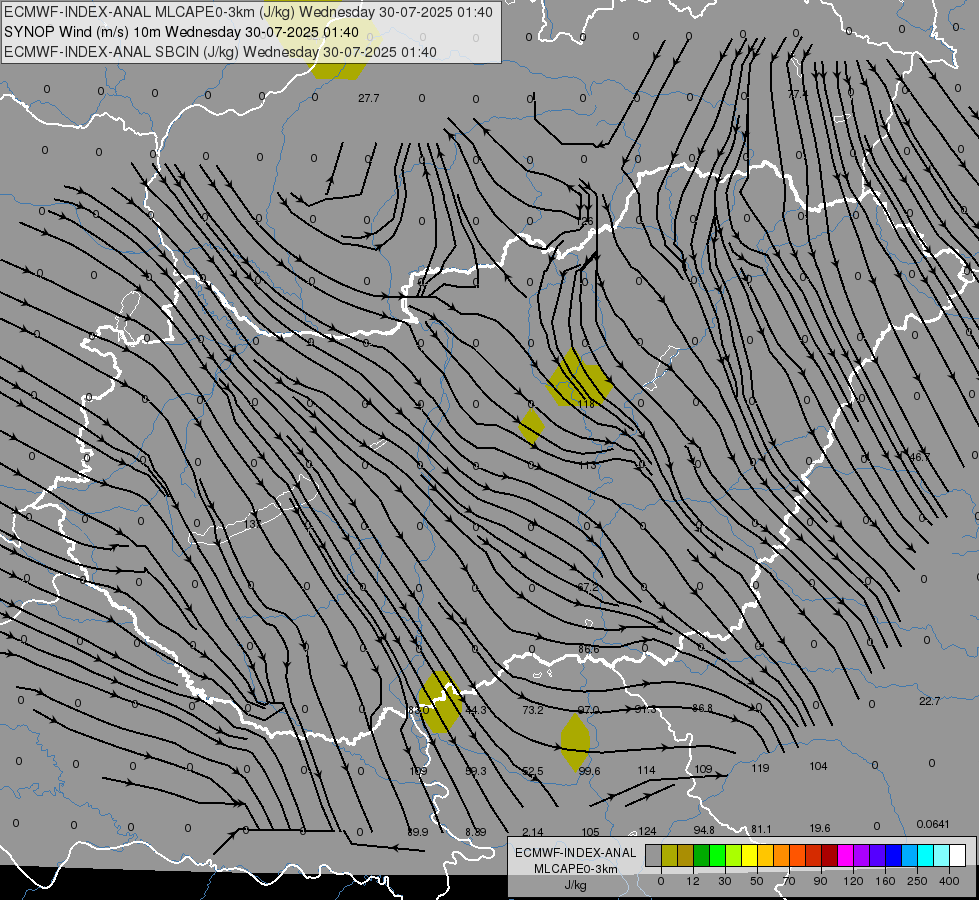979x900 pixels.
Task: Click the map value 99.6
Action: pyautogui.click(x=589, y=771)
